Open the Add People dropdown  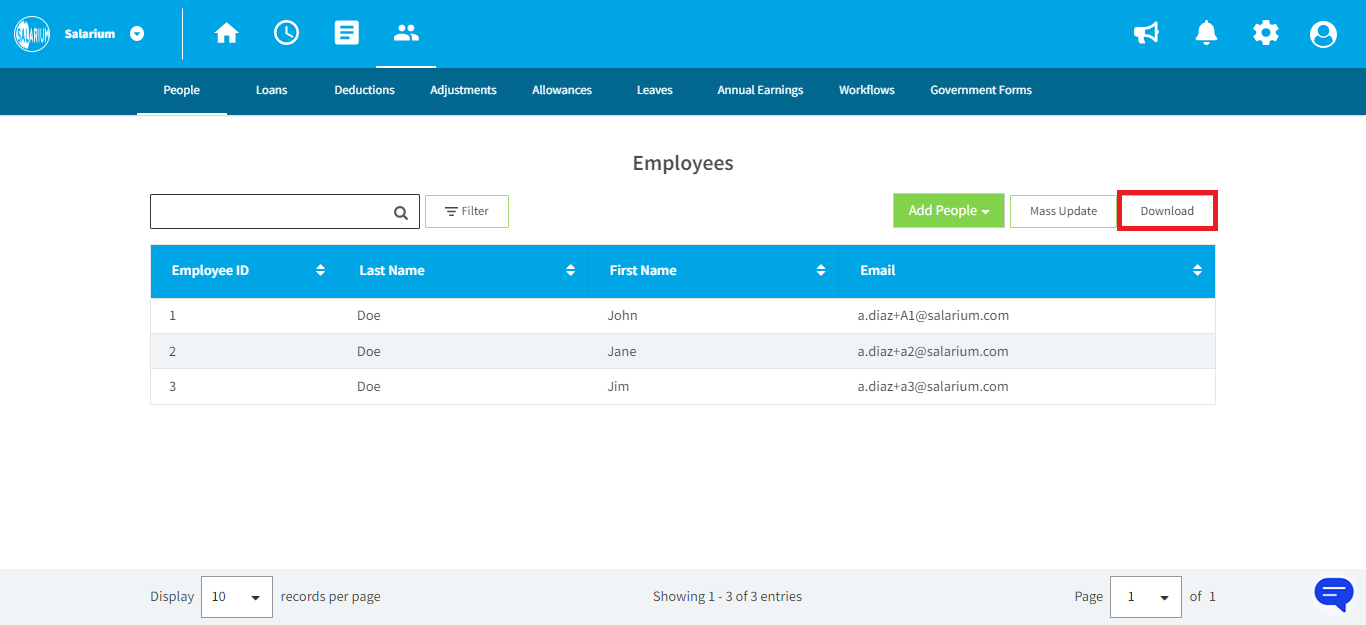(948, 211)
